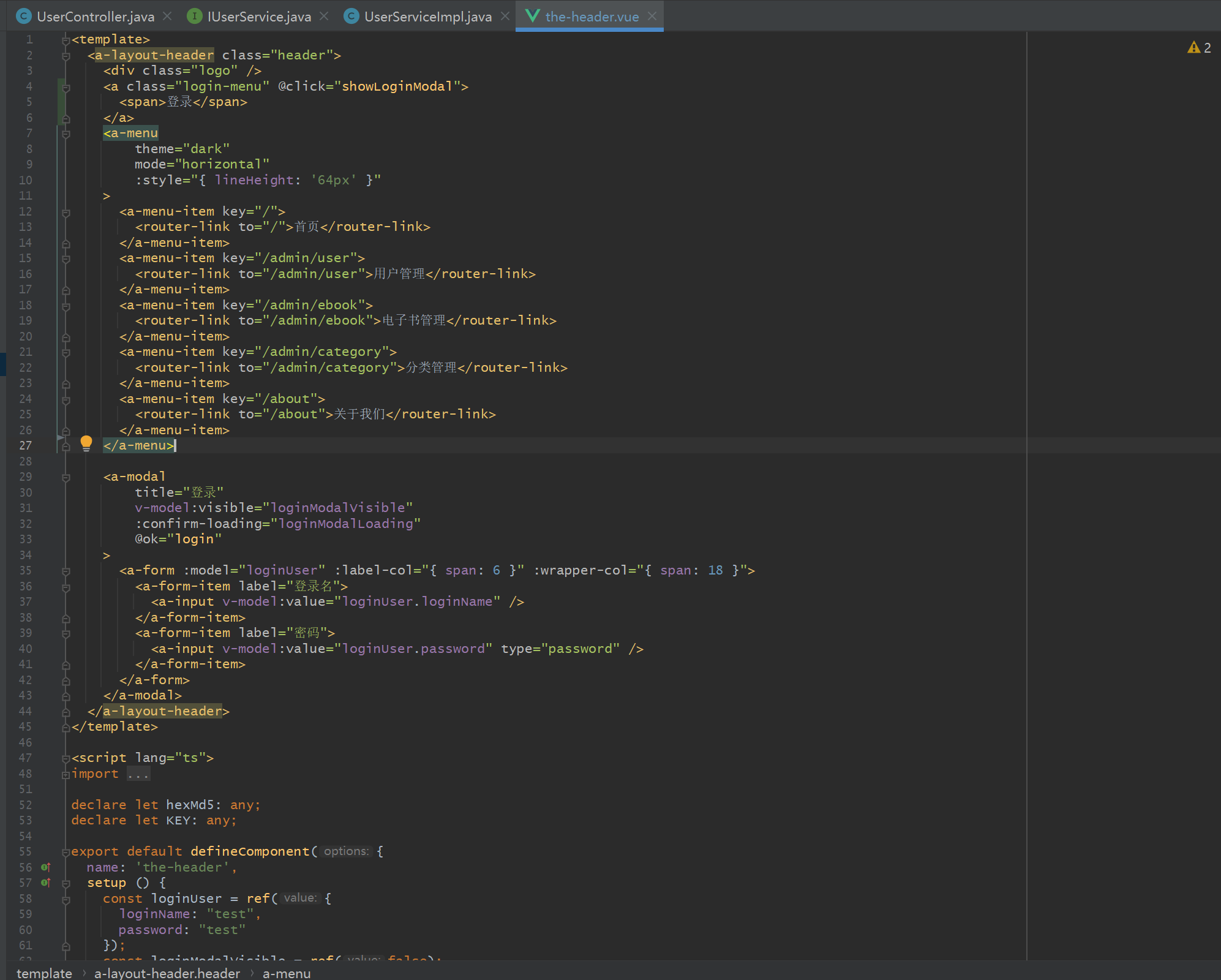The width and height of the screenshot is (1221, 980).
Task: Click the a-menu breadcrumb item
Action: (x=286, y=973)
